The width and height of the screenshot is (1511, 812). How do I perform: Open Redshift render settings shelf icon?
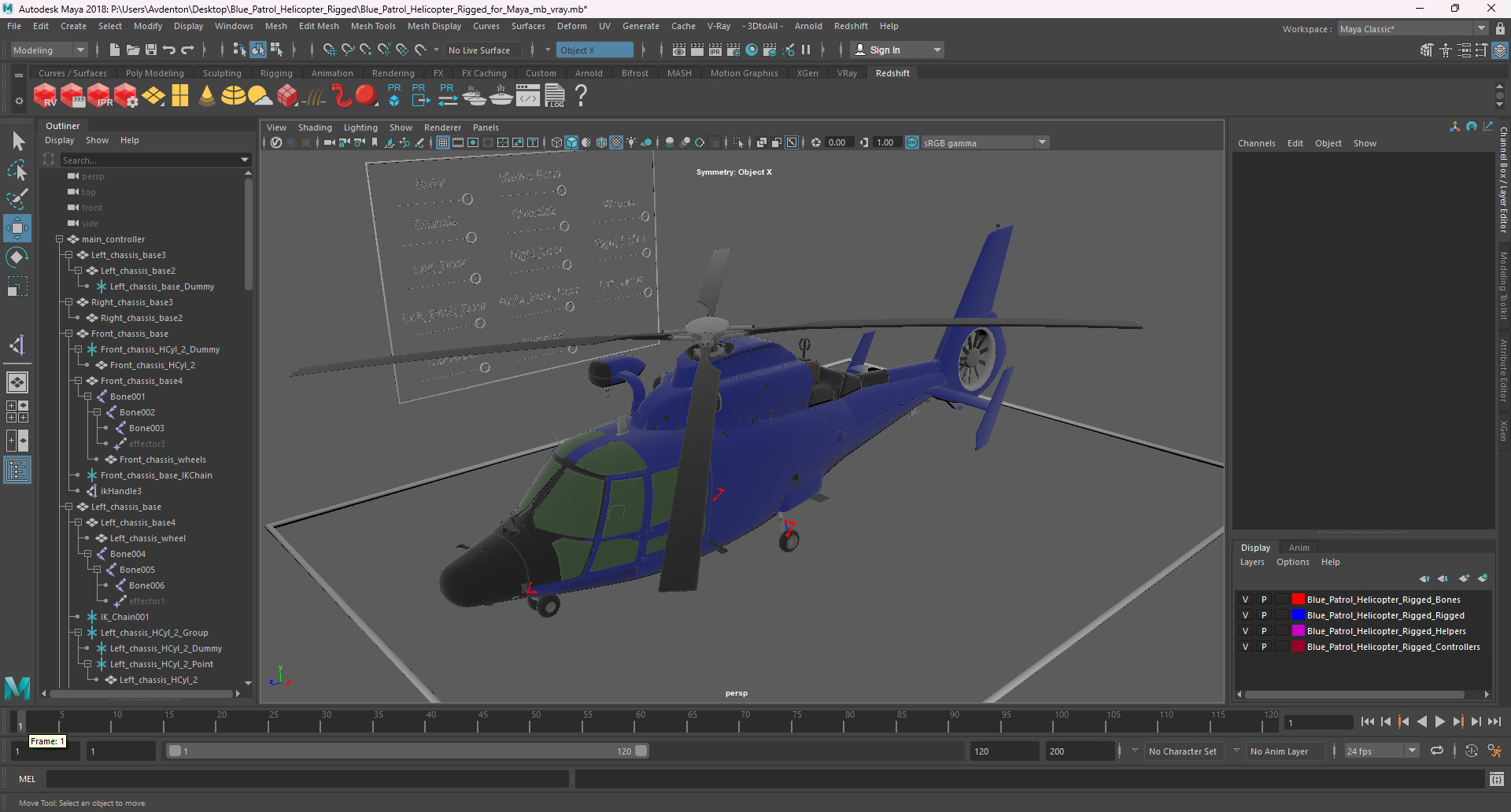pyautogui.click(x=126, y=96)
